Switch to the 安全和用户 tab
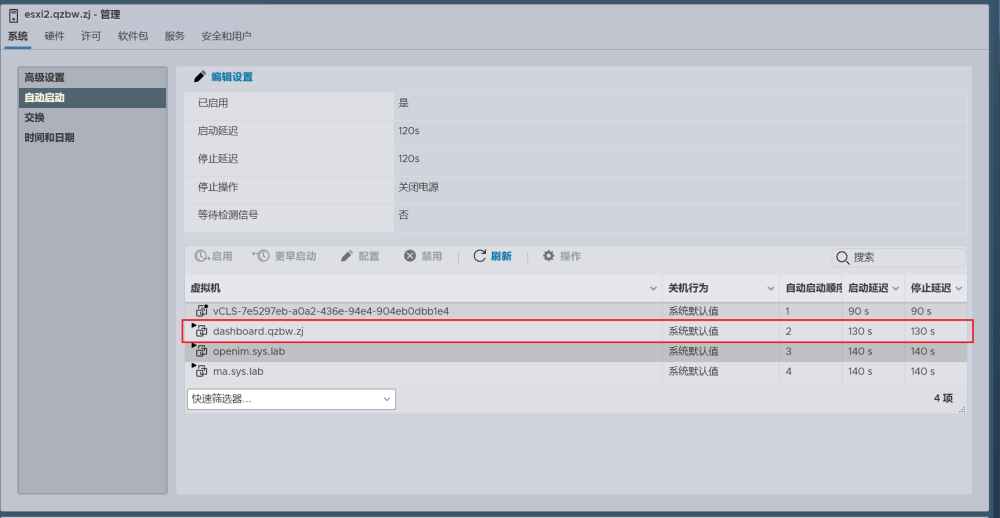 point(226,36)
